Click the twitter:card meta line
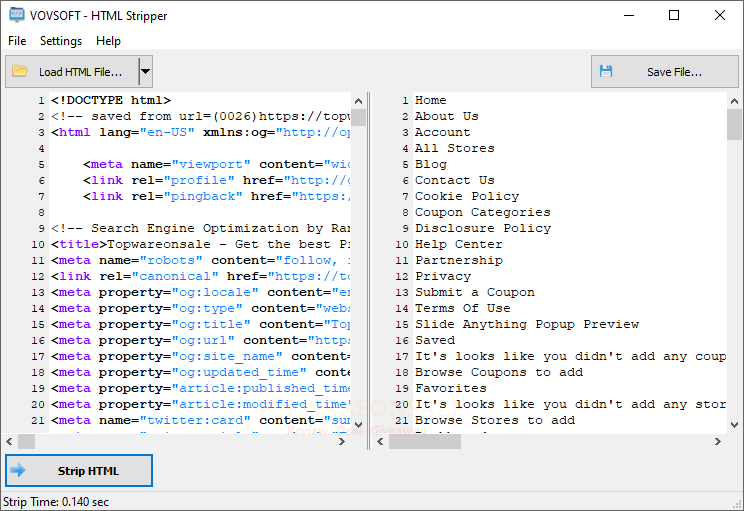 click(200, 420)
